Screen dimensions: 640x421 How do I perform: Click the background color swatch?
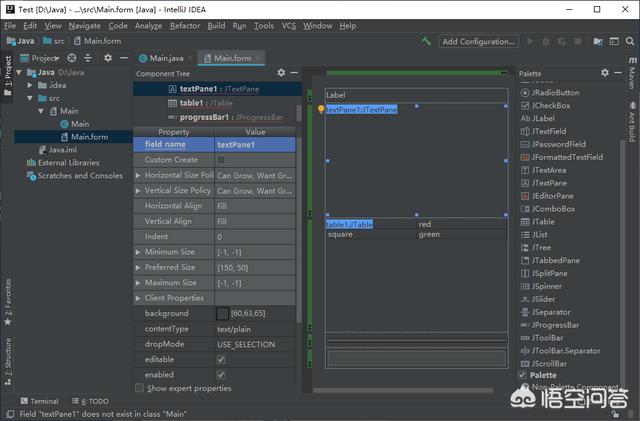(x=222, y=314)
